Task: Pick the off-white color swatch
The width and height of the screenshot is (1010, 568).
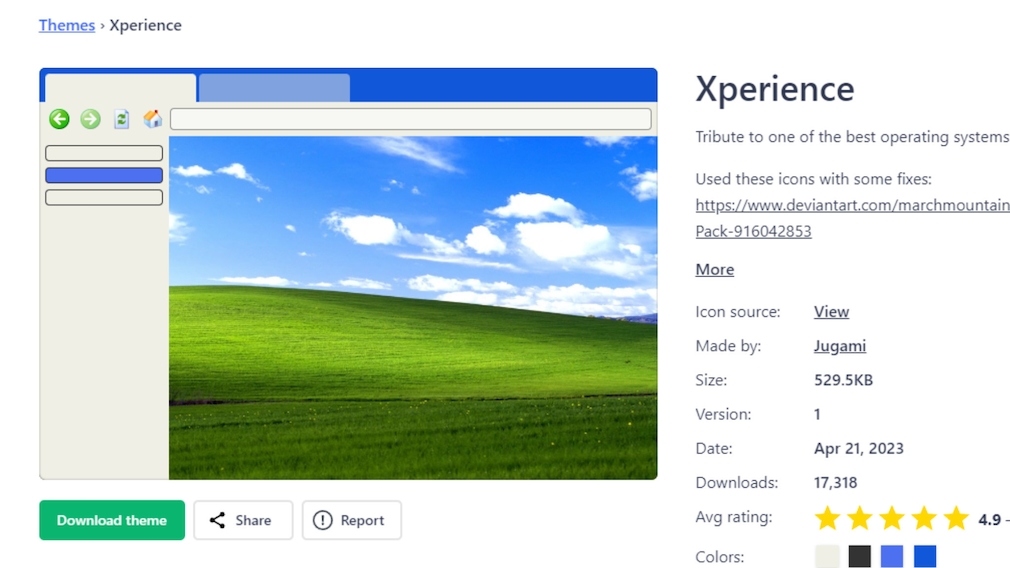Action: tap(828, 556)
